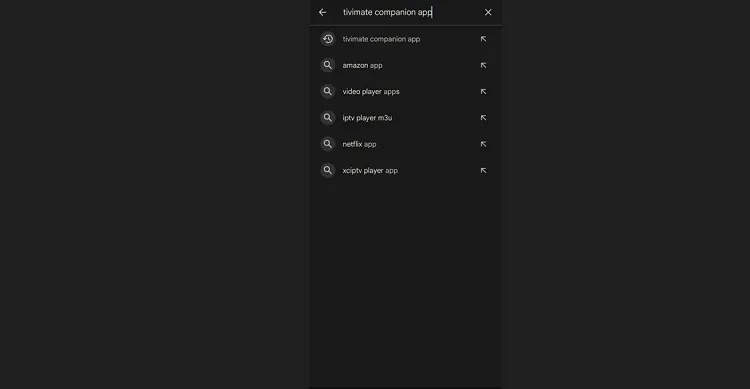
Task: Click the search field text
Action: pos(387,12)
